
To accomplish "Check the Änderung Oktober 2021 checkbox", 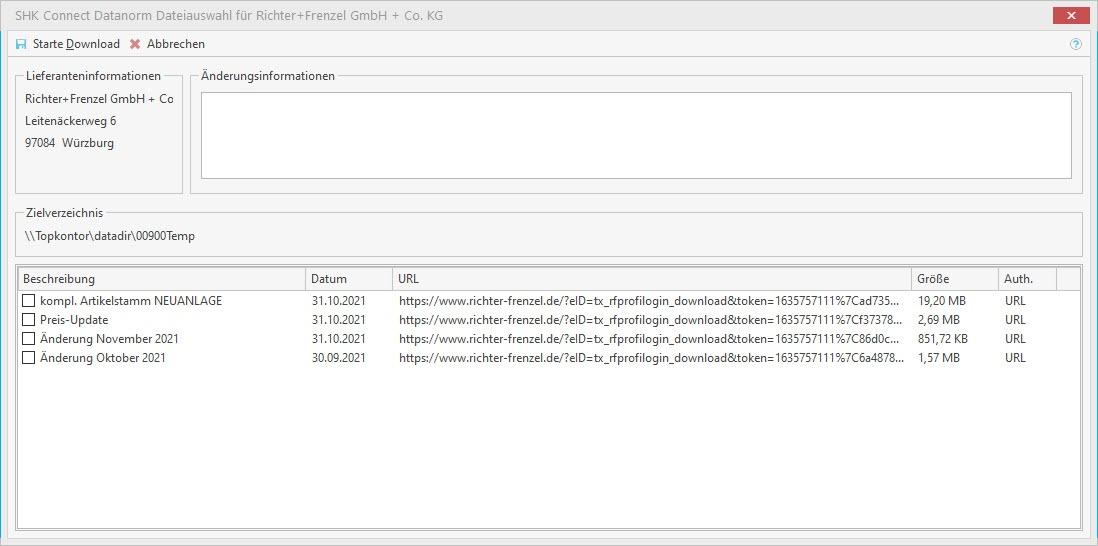I will [x=28, y=358].
